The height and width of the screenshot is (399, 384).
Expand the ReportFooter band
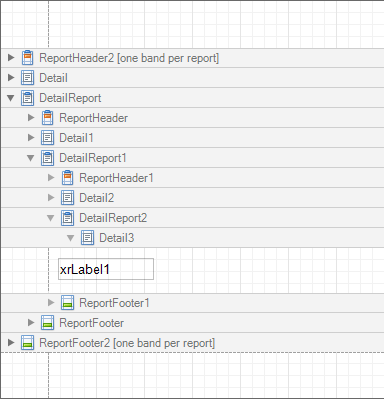31,322
